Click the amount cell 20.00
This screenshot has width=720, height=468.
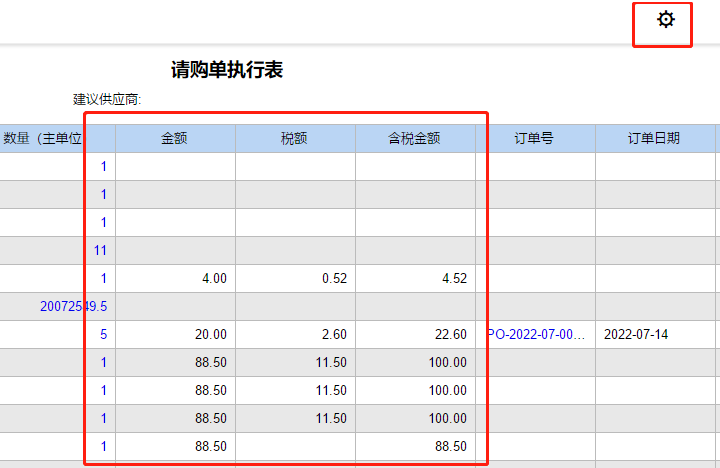point(211,334)
